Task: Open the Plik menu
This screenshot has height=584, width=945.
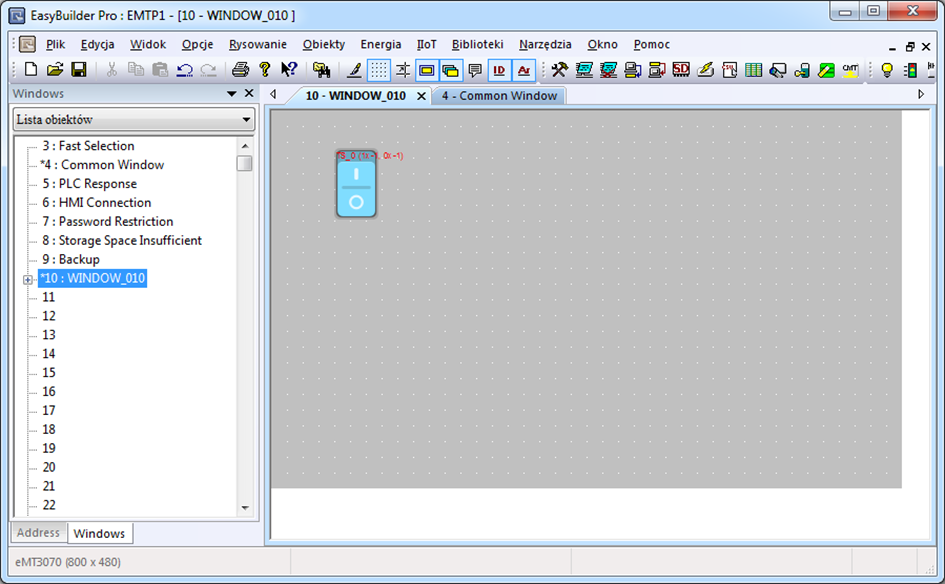Action: [x=55, y=45]
